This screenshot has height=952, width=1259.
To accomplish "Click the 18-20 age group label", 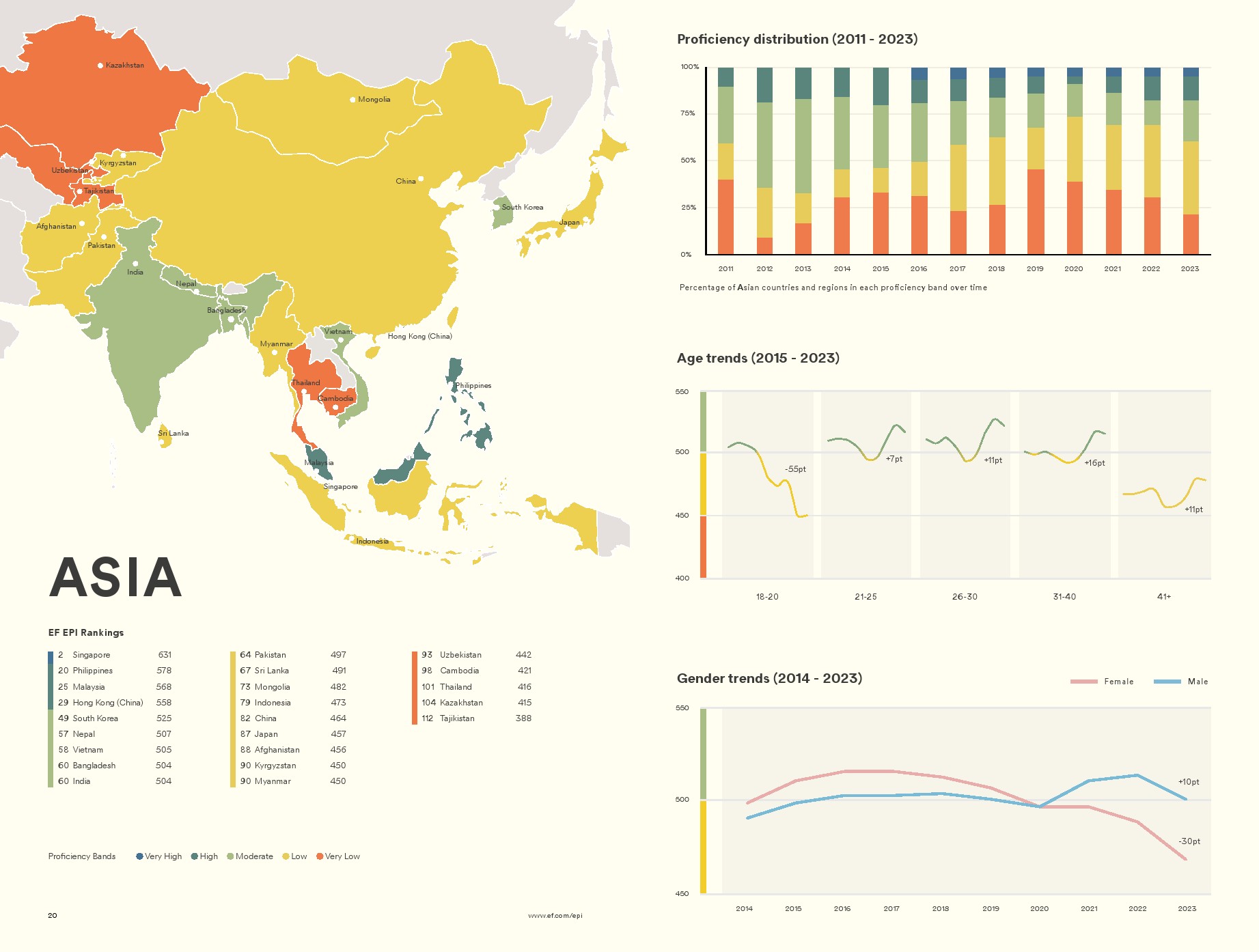I will 766,597.
